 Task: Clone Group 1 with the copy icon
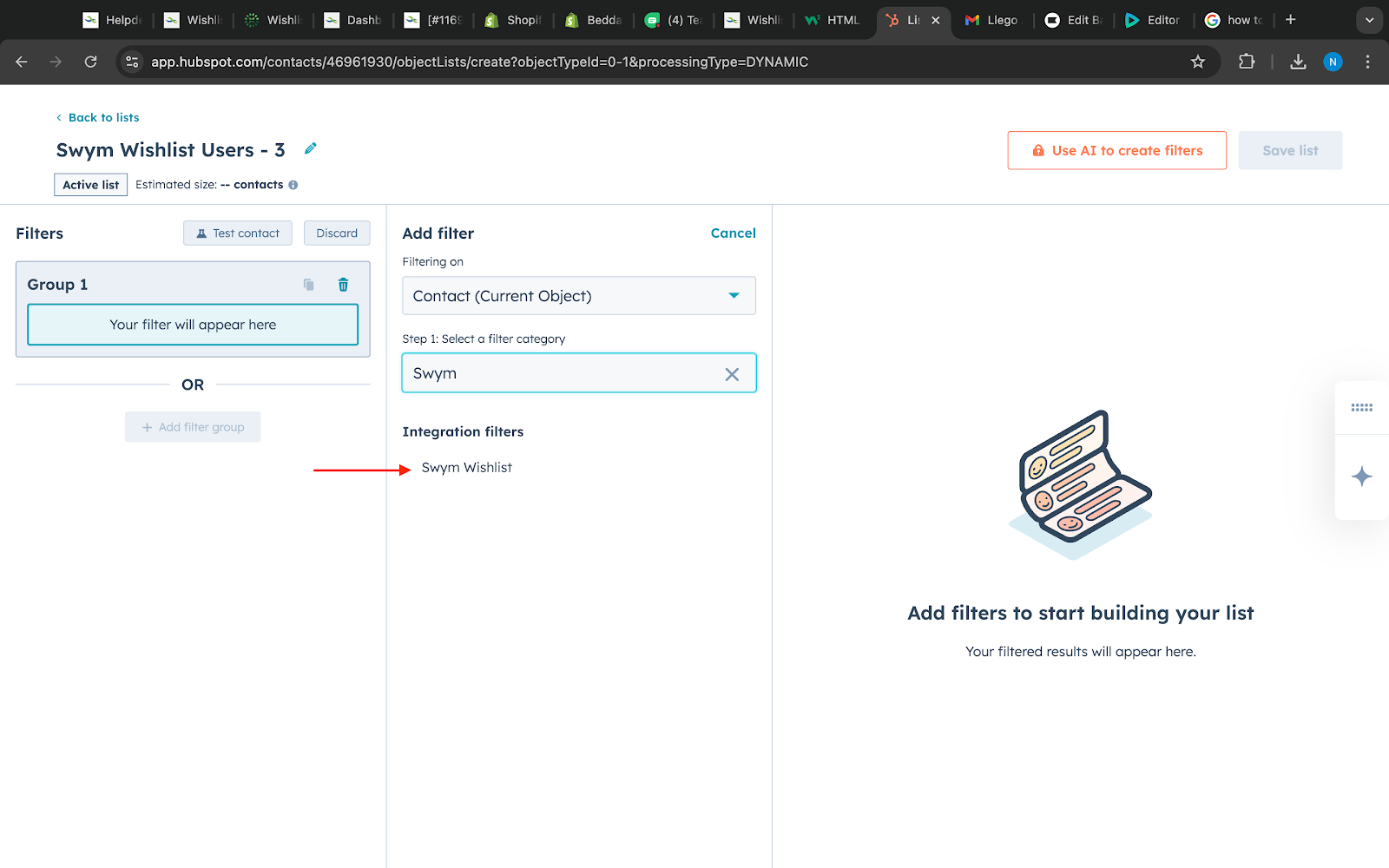click(x=308, y=285)
